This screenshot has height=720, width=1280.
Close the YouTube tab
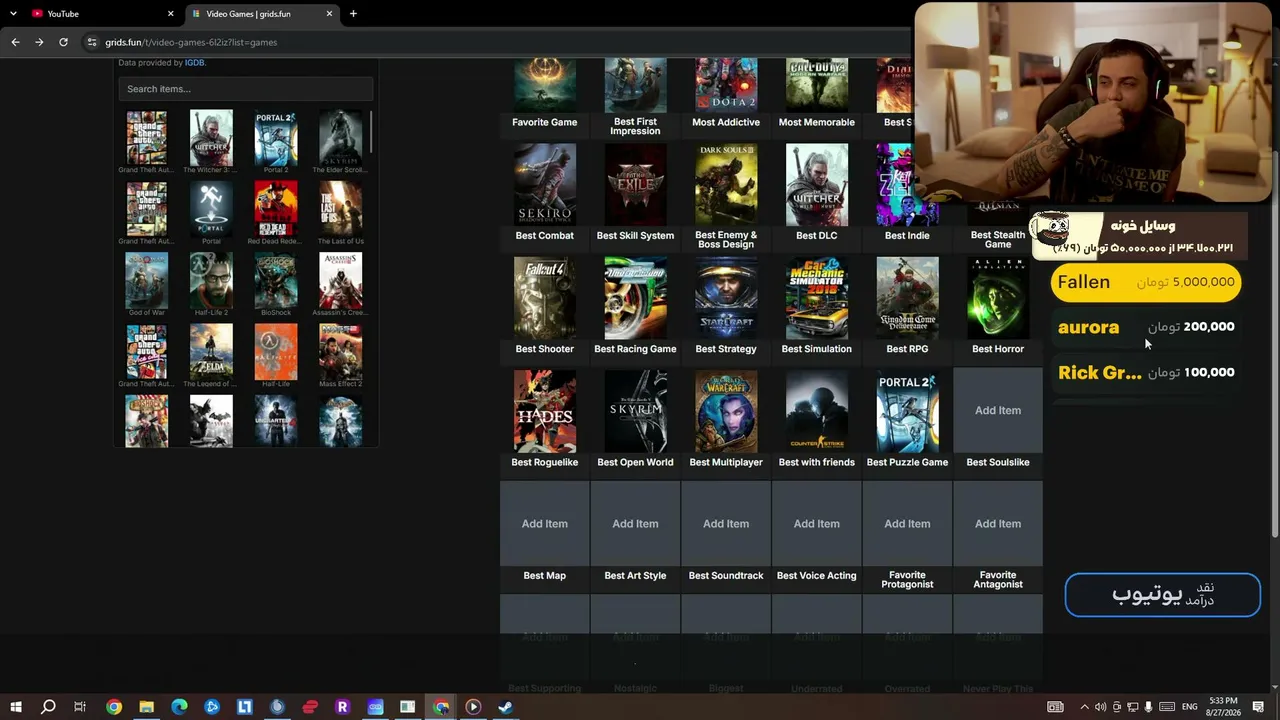click(x=170, y=14)
